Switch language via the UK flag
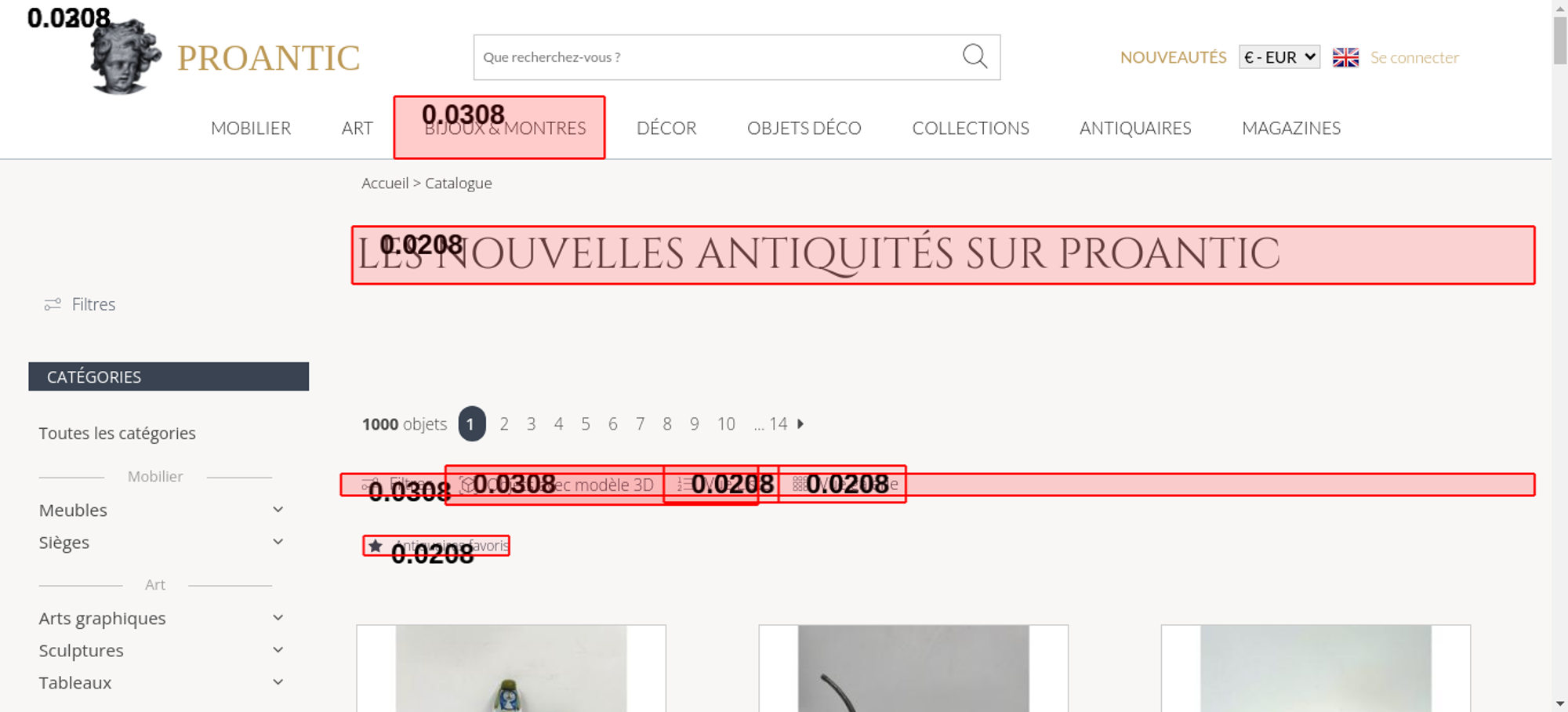The height and width of the screenshot is (712, 1568). 1345,57
